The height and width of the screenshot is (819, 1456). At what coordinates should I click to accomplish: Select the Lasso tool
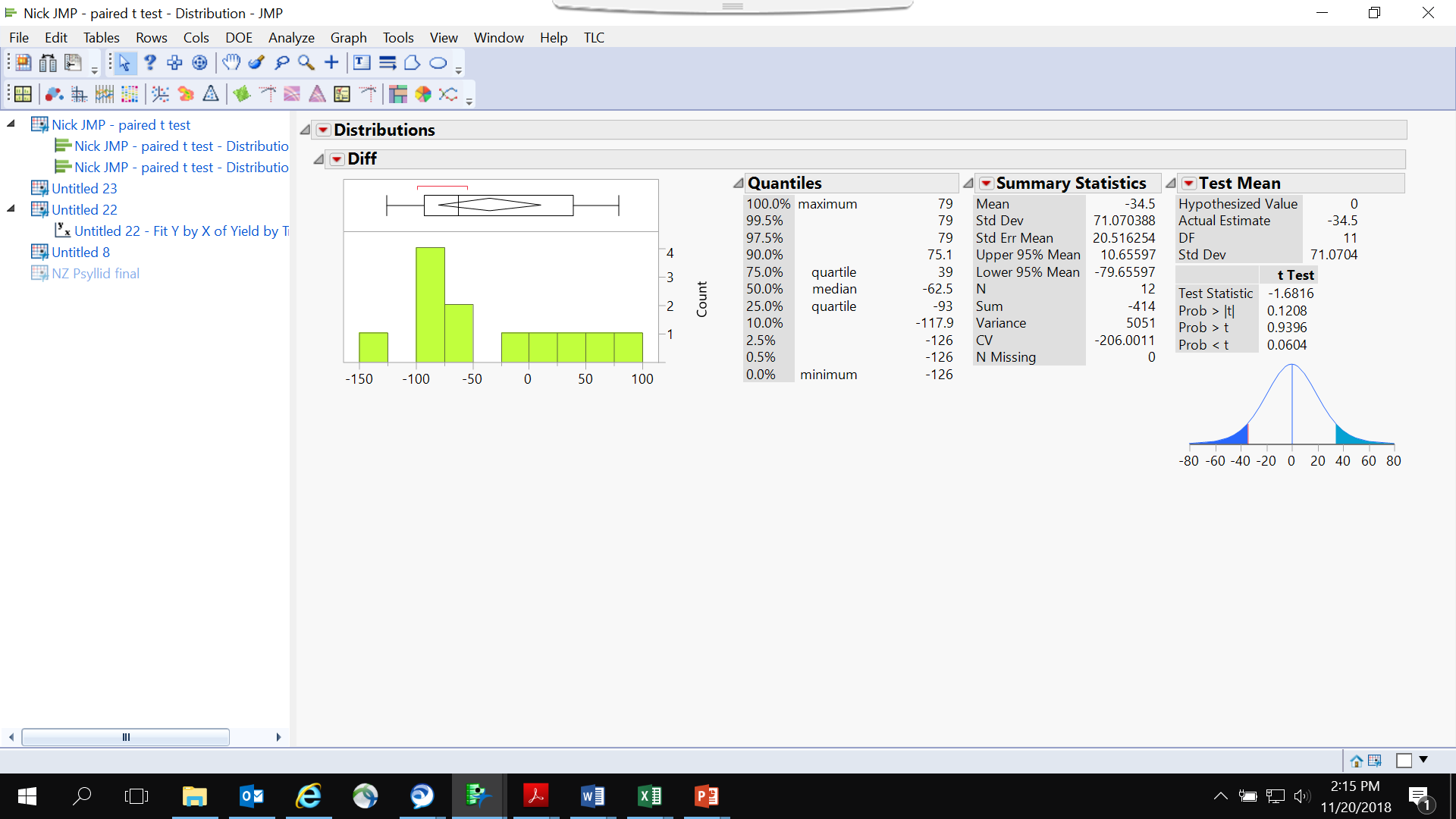pos(281,63)
